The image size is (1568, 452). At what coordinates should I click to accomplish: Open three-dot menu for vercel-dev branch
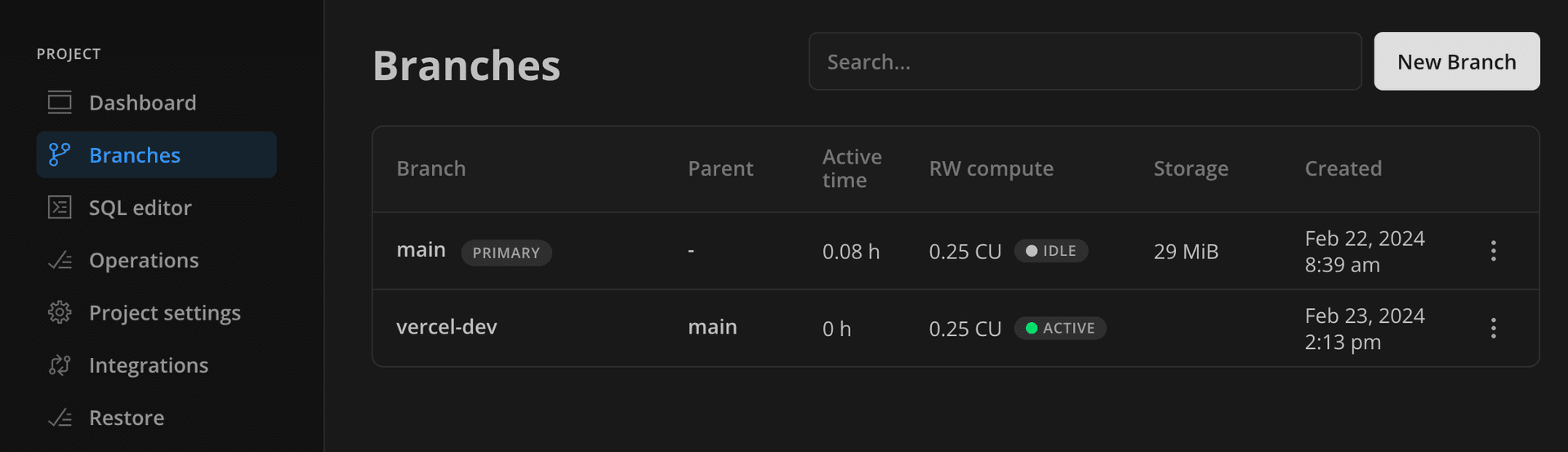(x=1493, y=328)
